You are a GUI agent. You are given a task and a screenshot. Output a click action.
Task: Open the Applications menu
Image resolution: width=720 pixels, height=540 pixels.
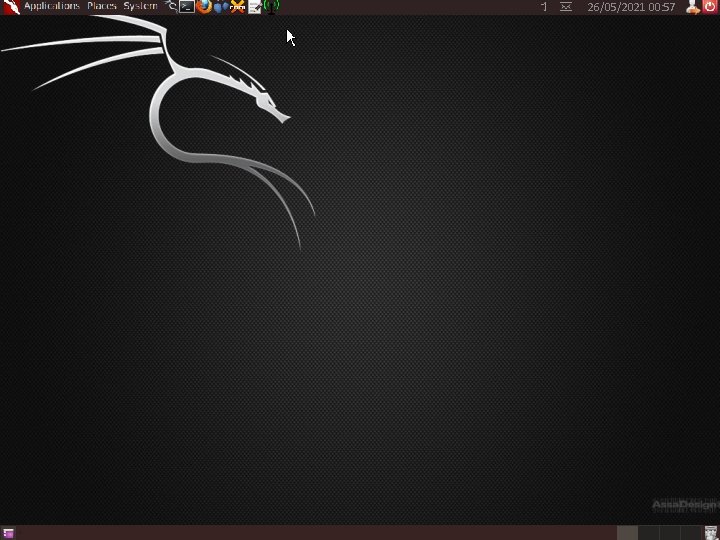(52, 6)
